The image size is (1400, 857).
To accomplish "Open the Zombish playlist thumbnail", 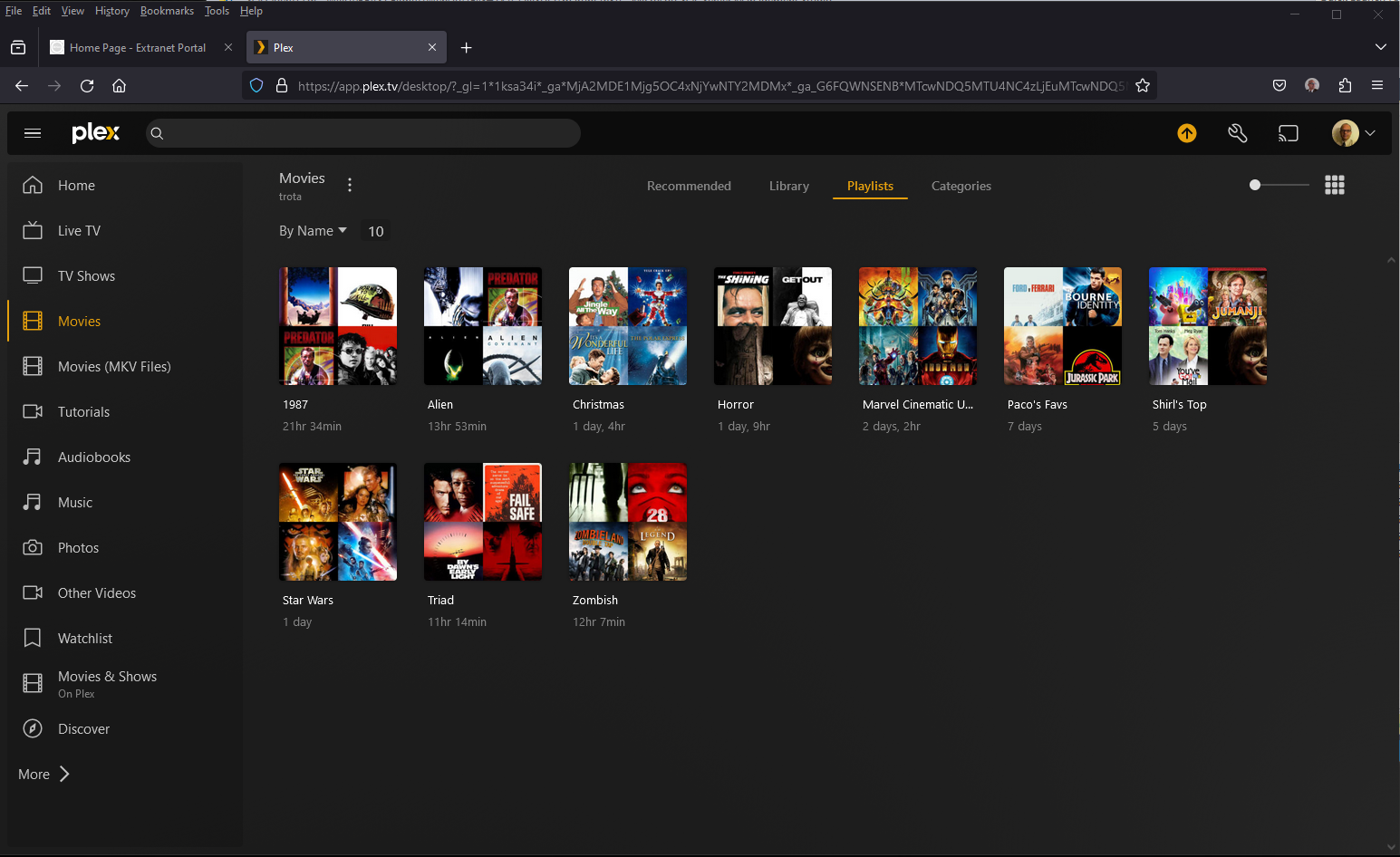I will (x=628, y=522).
